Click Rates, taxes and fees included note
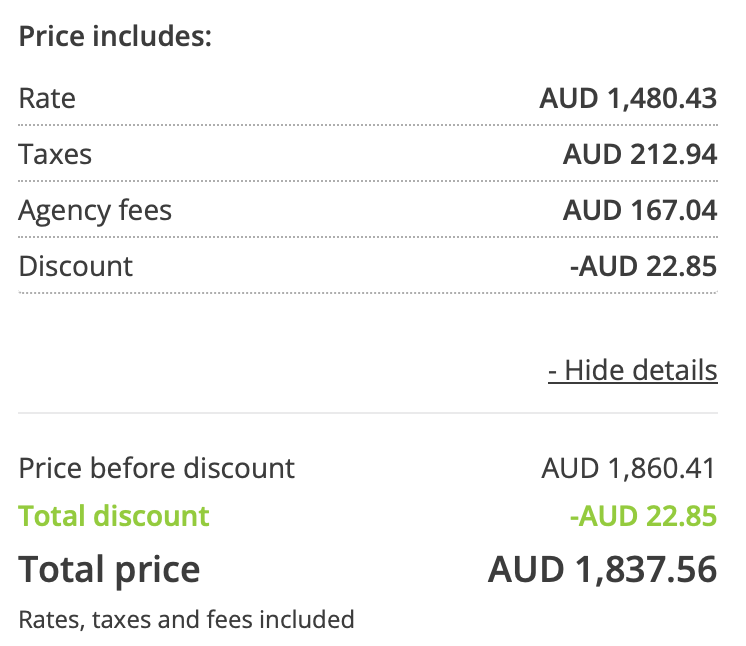Image resolution: width=746 pixels, height=646 pixels. click(186, 619)
